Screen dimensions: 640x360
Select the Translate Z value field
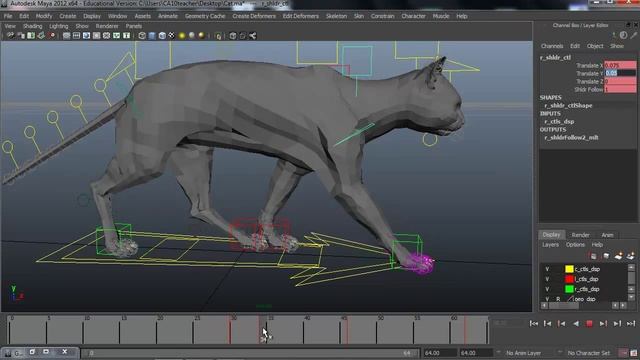pyautogui.click(x=620, y=81)
